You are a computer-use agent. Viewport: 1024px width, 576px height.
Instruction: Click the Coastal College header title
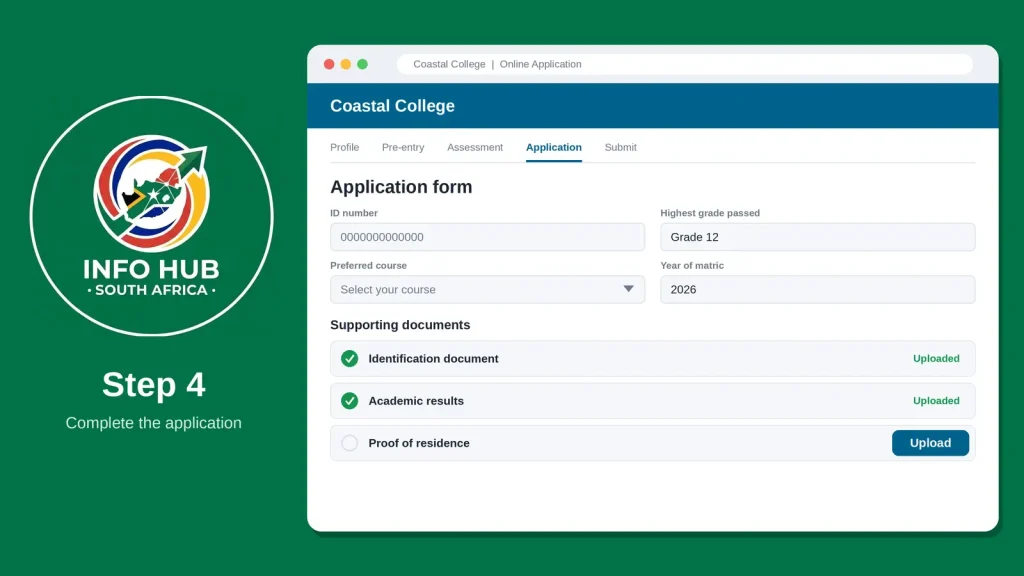click(x=392, y=106)
